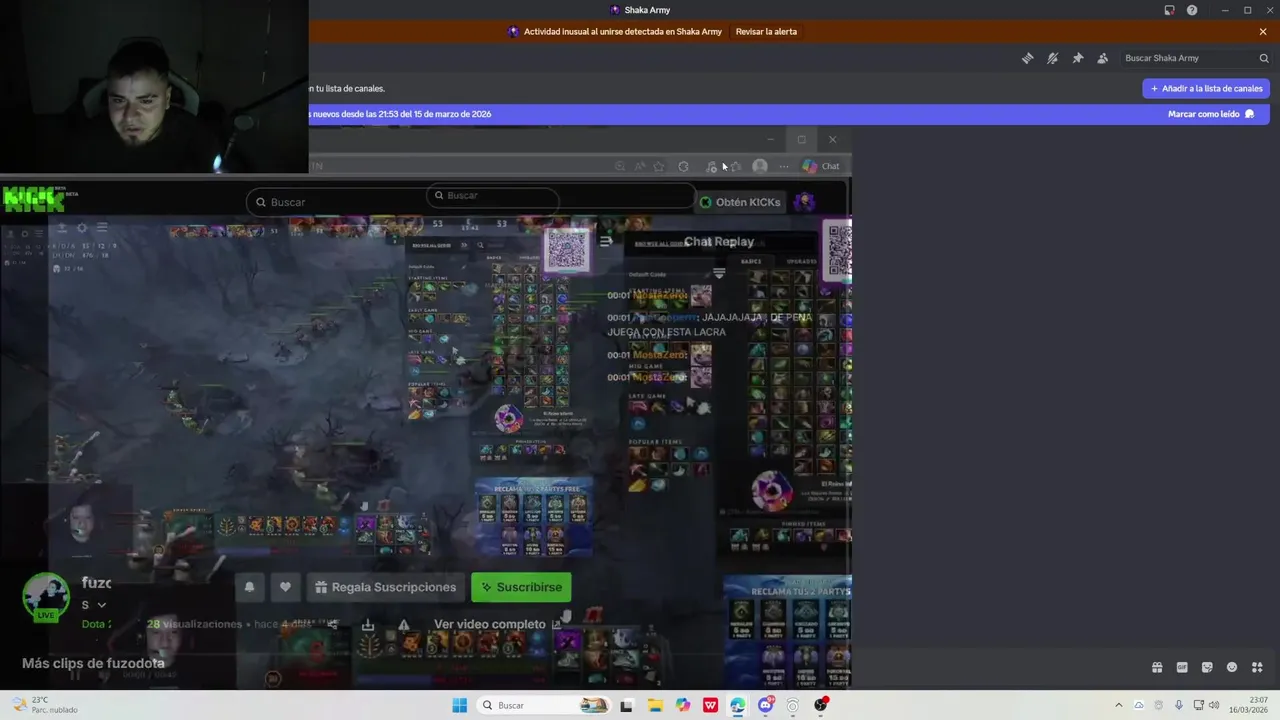Open Discord threads icon
Viewport: 1280px width, 720px height.
pyautogui.click(x=1027, y=58)
